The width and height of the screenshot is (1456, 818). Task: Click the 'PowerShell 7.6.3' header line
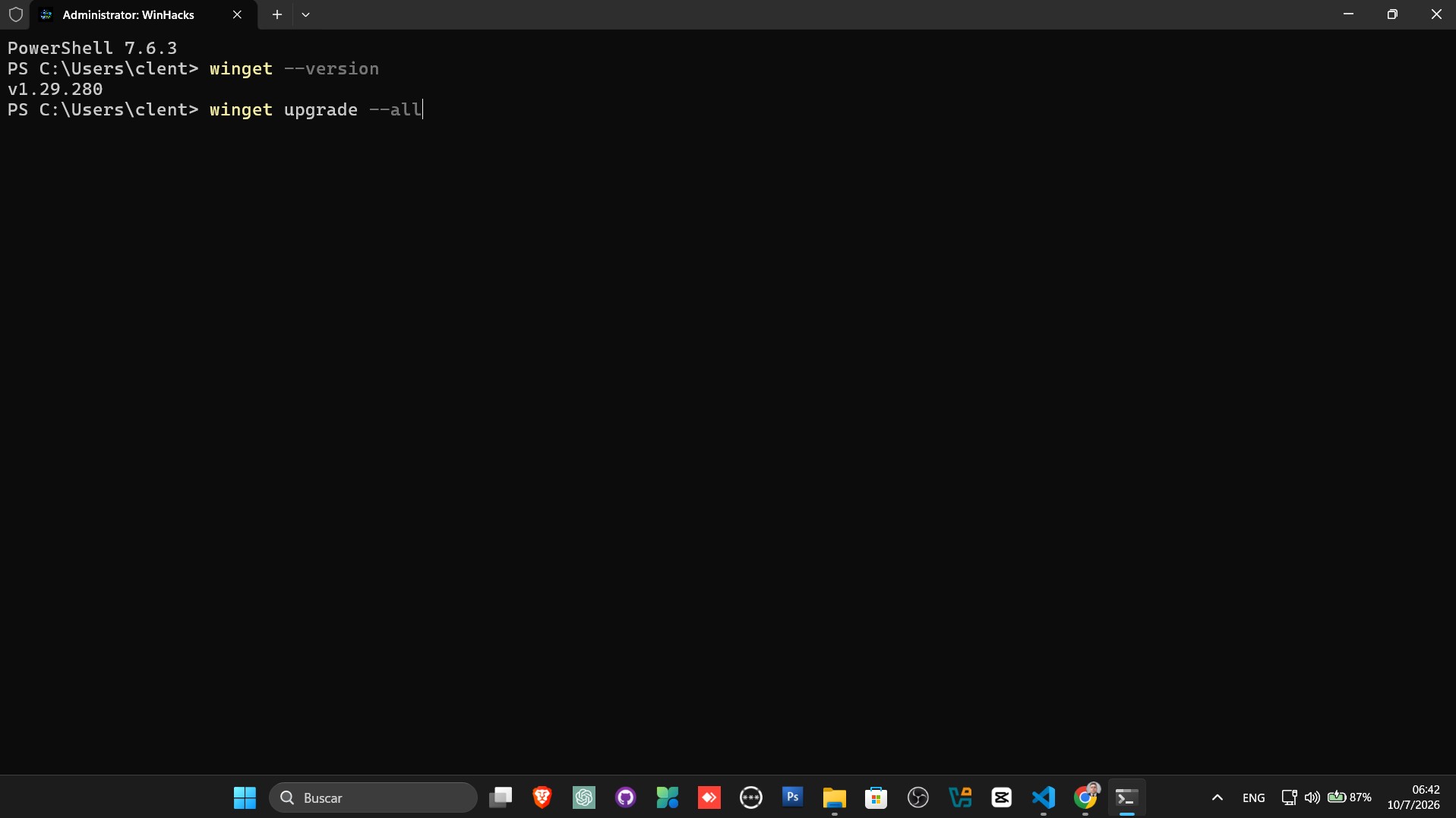92,48
